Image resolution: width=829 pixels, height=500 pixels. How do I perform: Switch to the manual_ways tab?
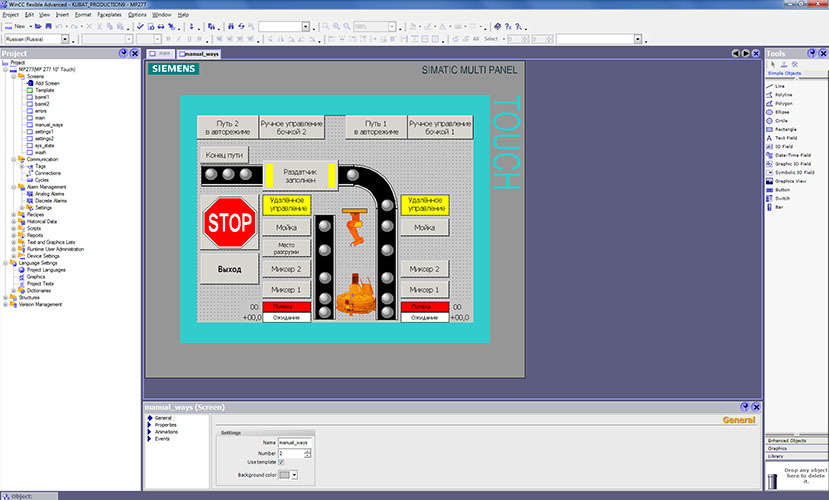pyautogui.click(x=199, y=54)
